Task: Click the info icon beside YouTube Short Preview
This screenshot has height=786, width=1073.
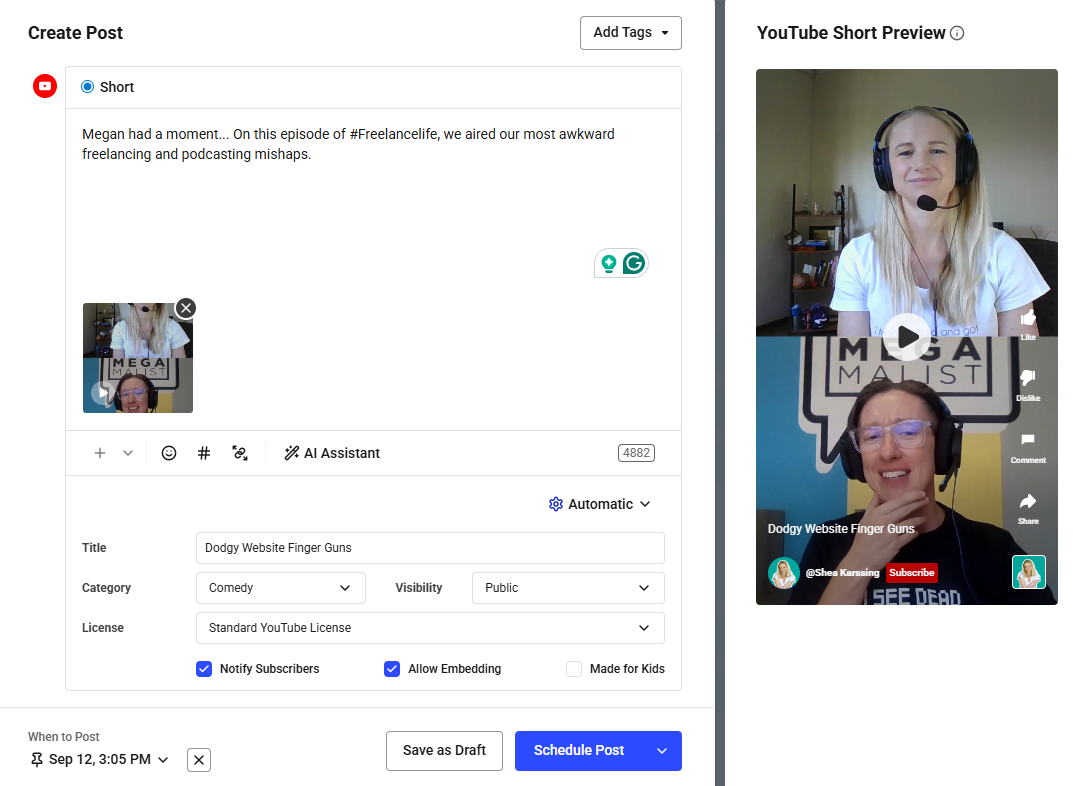Action: [957, 32]
